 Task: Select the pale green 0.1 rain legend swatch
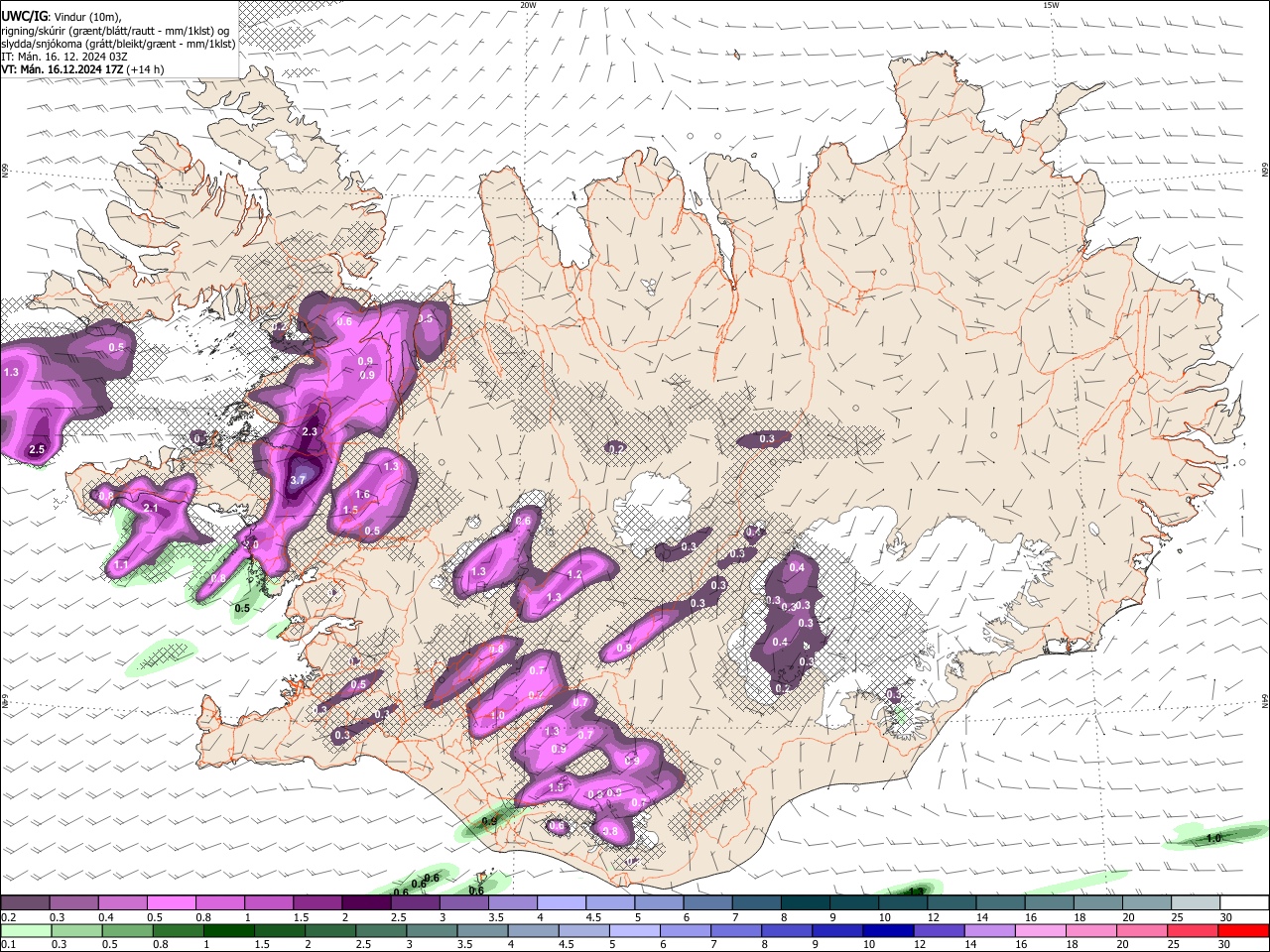pyautogui.click(x=26, y=931)
